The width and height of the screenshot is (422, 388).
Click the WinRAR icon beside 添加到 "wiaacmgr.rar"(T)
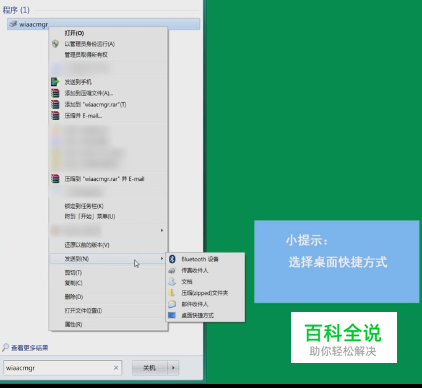(55, 104)
